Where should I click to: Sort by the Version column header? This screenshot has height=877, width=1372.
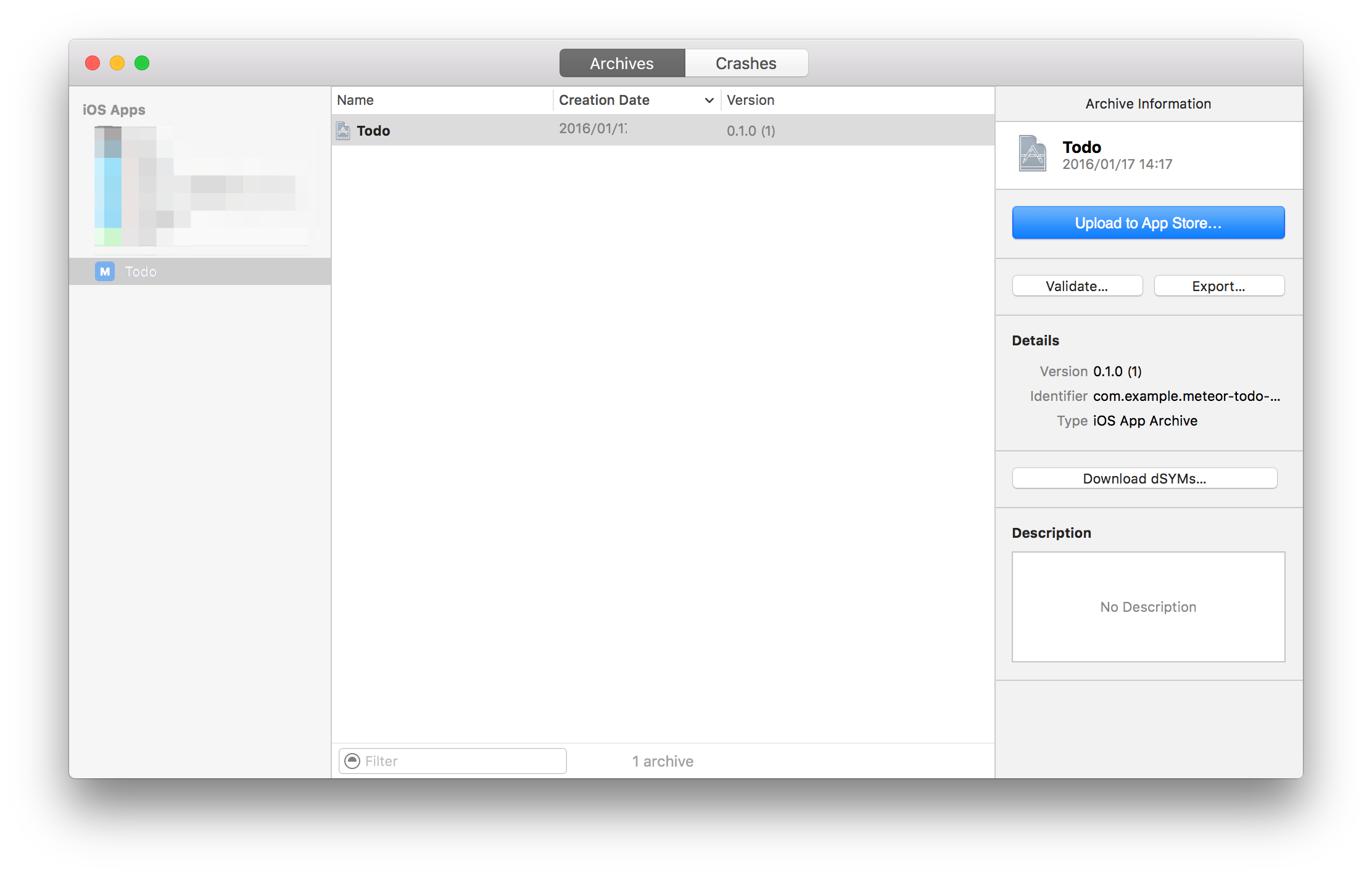858,100
